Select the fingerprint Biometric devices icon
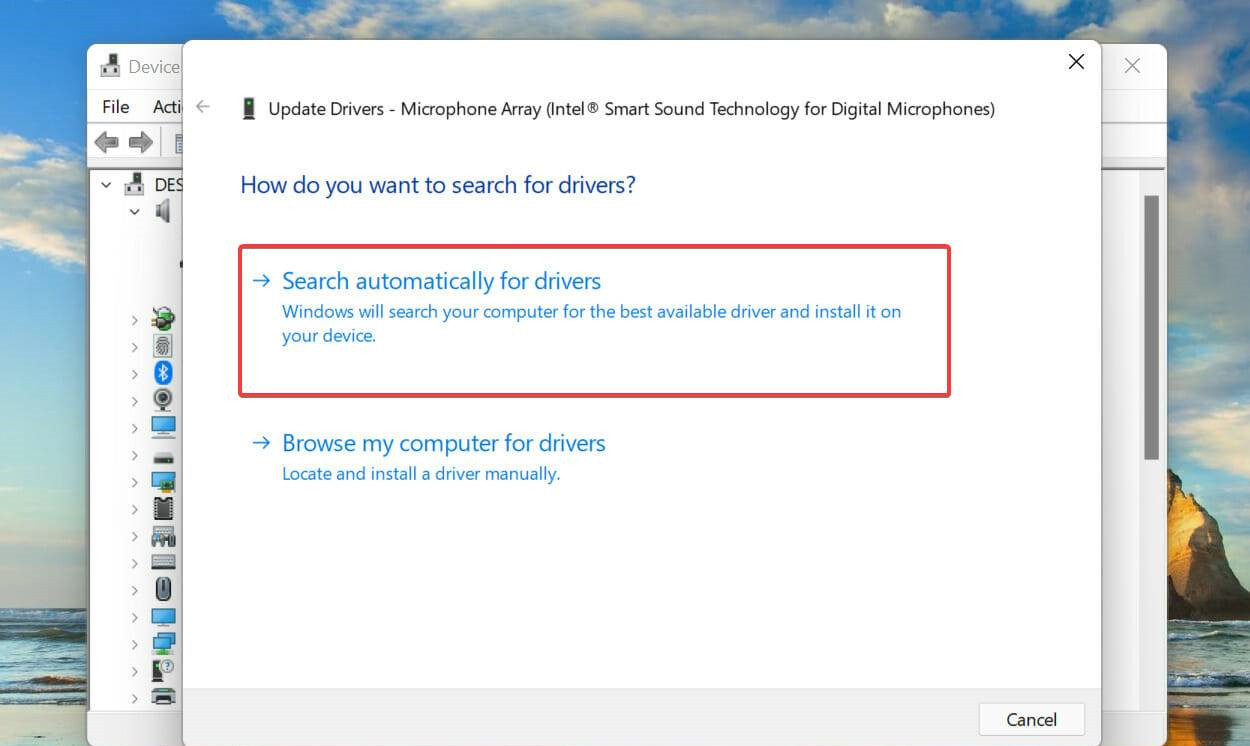This screenshot has width=1250, height=746. (163, 347)
